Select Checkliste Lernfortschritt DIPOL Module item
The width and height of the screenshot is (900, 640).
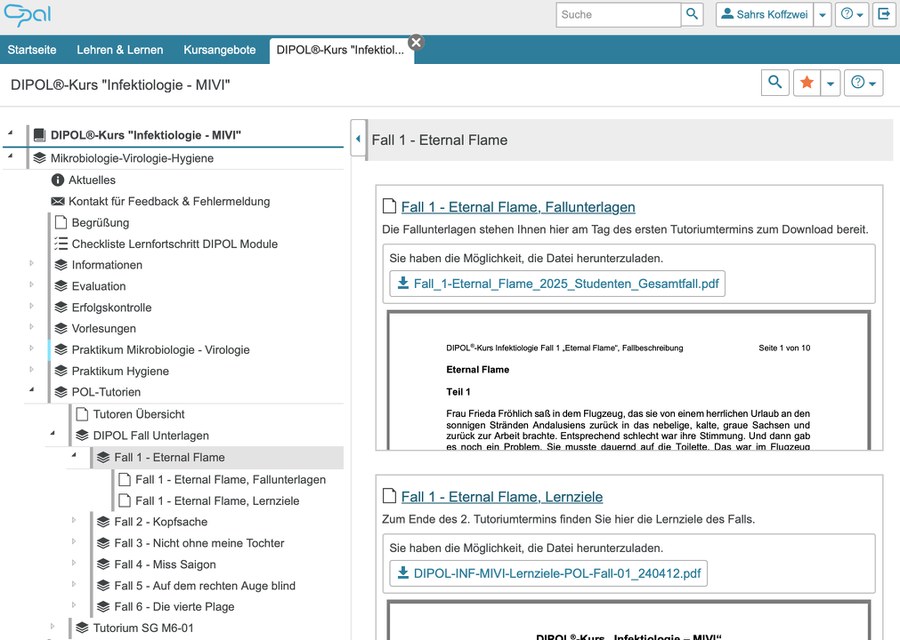174,244
